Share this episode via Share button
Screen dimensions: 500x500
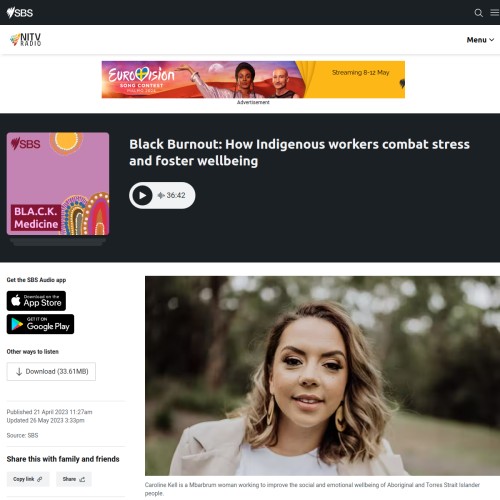pos(74,479)
